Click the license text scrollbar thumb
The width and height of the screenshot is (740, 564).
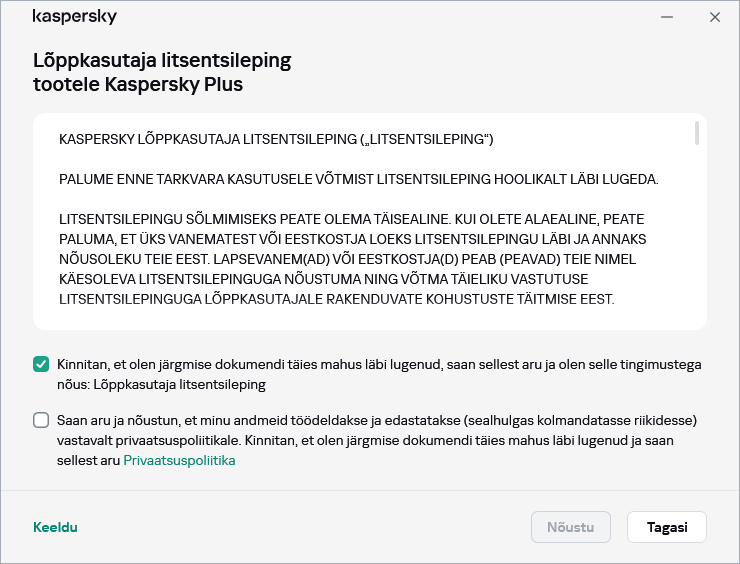click(697, 134)
